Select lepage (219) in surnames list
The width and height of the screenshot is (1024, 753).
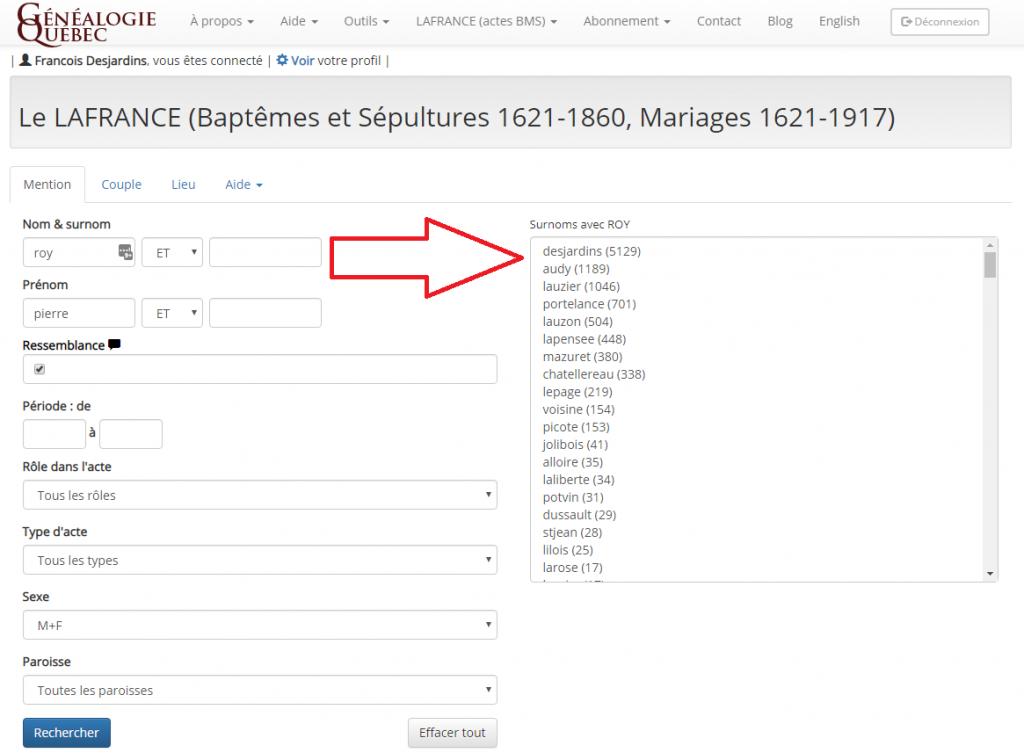tap(577, 392)
